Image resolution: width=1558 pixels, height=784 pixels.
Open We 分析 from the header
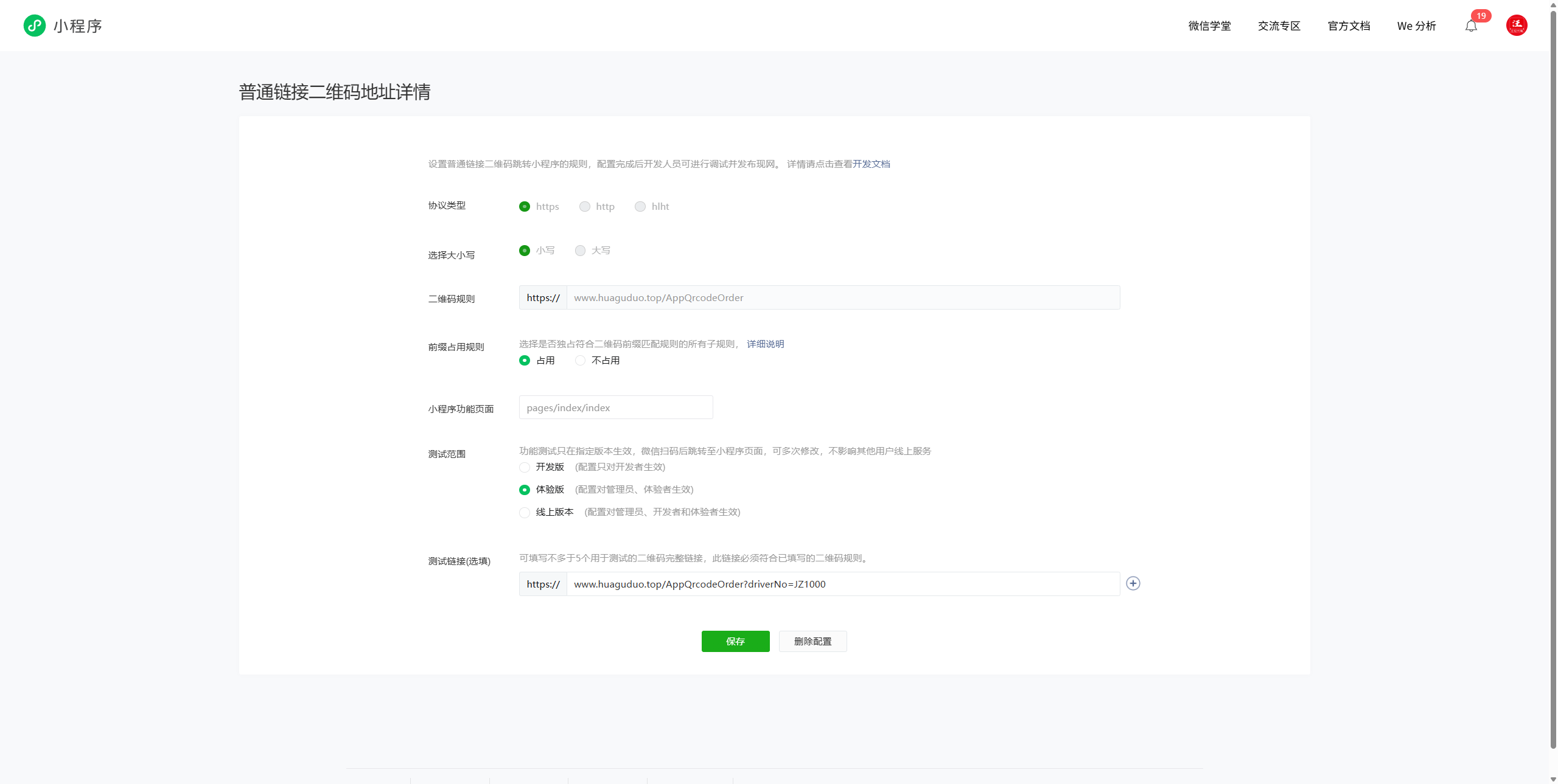pyautogui.click(x=1416, y=26)
